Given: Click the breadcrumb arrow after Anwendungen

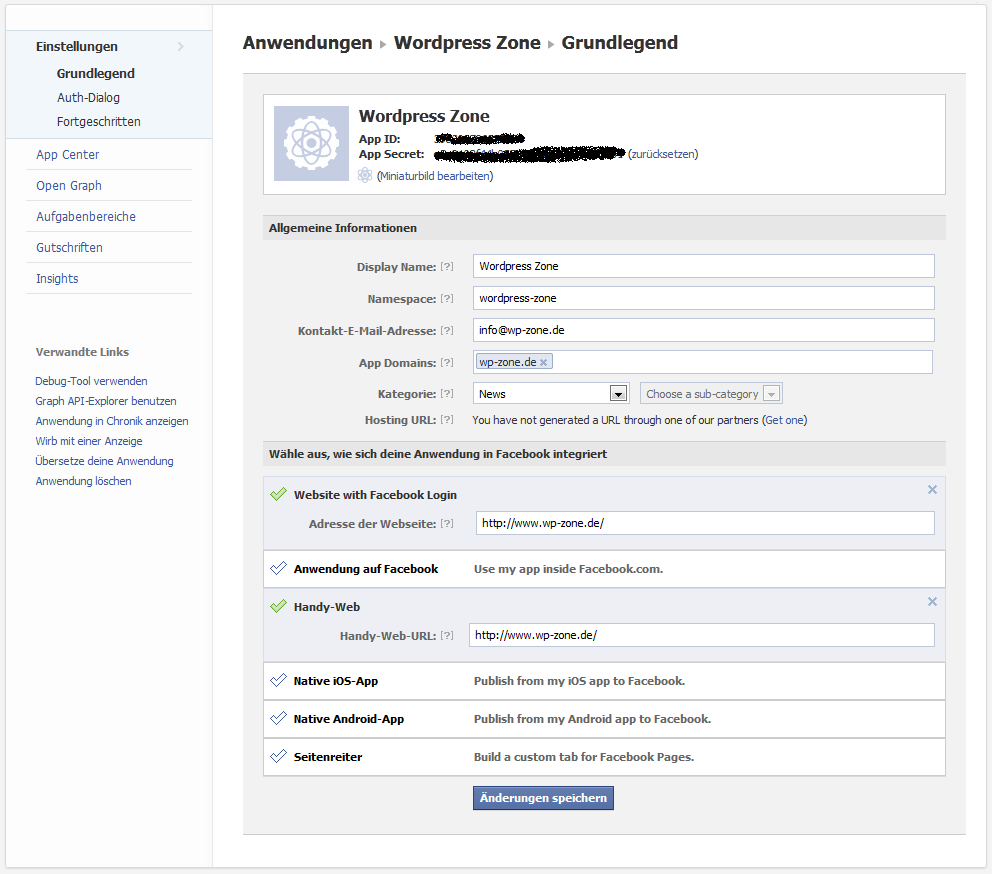Looking at the screenshot, I should pyautogui.click(x=383, y=44).
